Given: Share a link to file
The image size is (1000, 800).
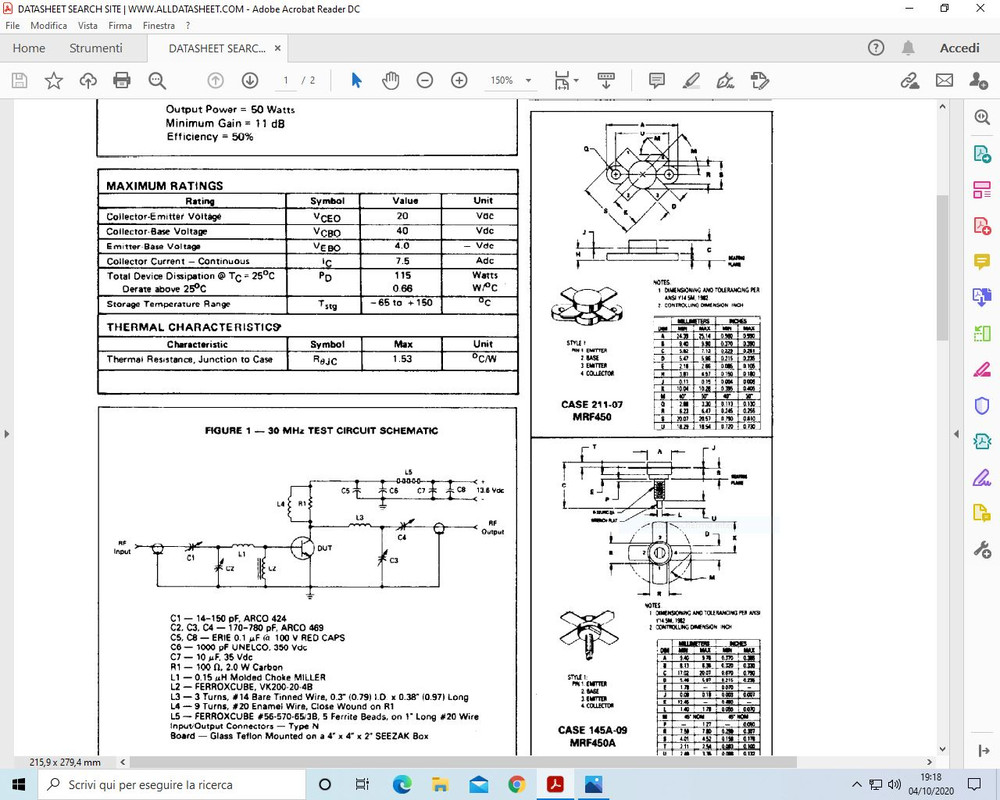Looking at the screenshot, I should pyautogui.click(x=909, y=80).
